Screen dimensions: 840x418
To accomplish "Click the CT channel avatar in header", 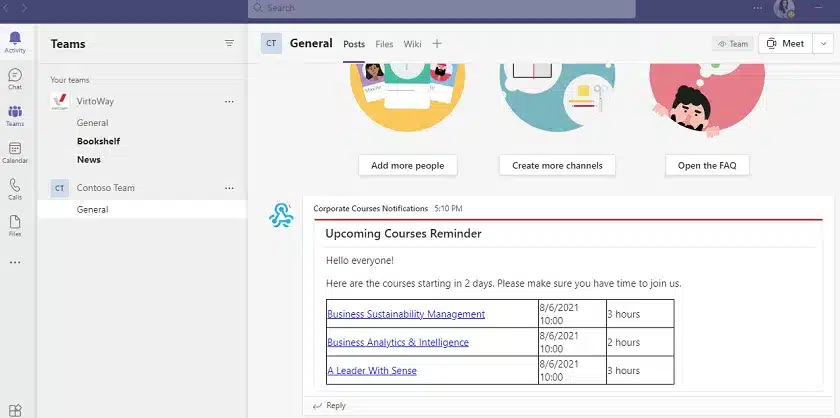I will click(x=272, y=43).
